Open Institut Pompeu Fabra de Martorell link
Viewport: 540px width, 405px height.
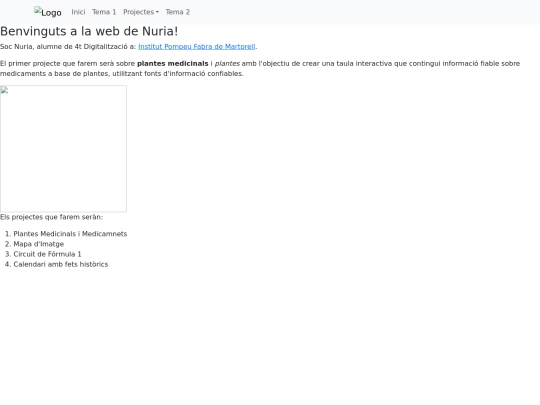pyautogui.click(x=197, y=46)
